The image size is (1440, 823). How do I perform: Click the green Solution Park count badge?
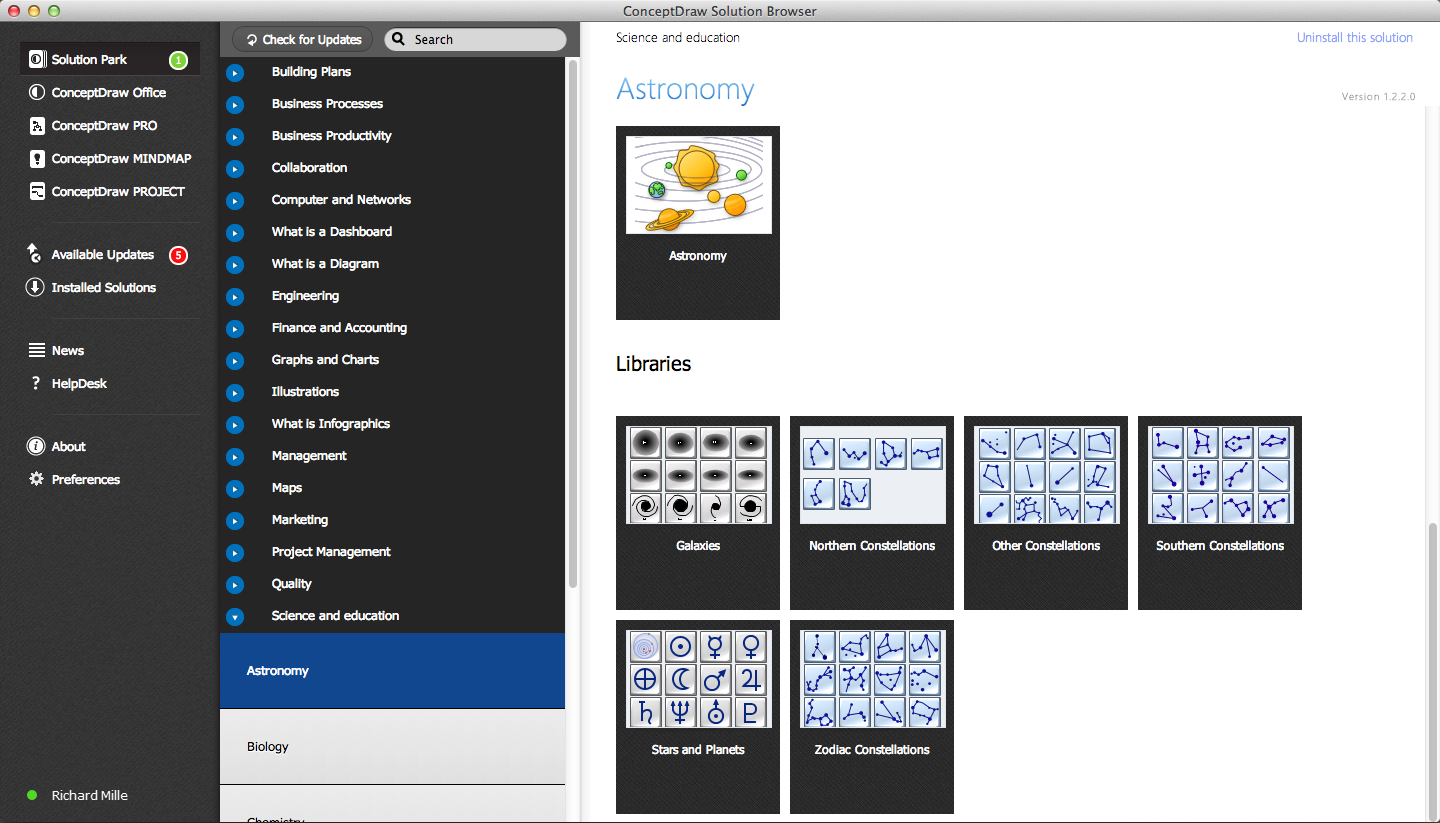point(178,60)
